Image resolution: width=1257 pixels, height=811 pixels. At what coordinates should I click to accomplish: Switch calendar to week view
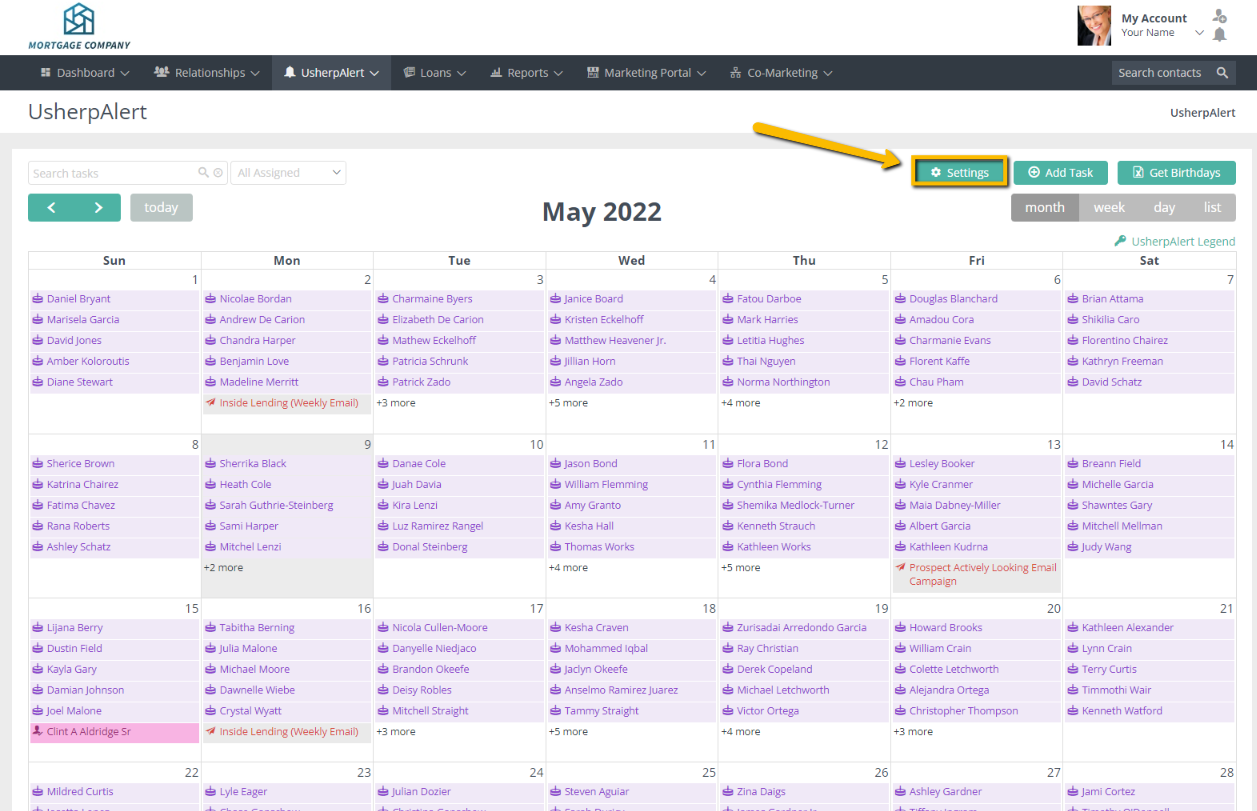pos(1108,207)
